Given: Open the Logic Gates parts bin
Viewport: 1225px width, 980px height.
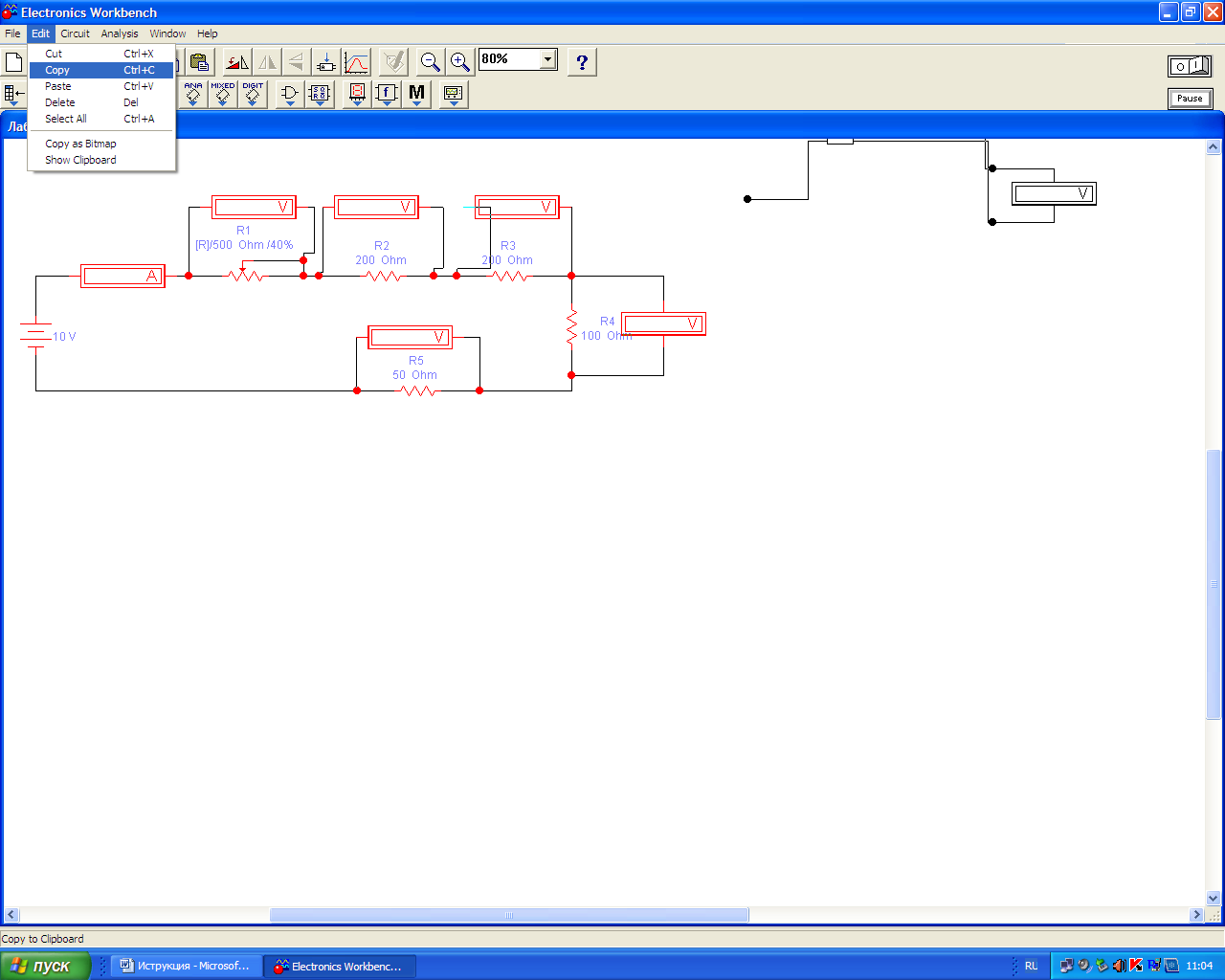Looking at the screenshot, I should click(290, 94).
